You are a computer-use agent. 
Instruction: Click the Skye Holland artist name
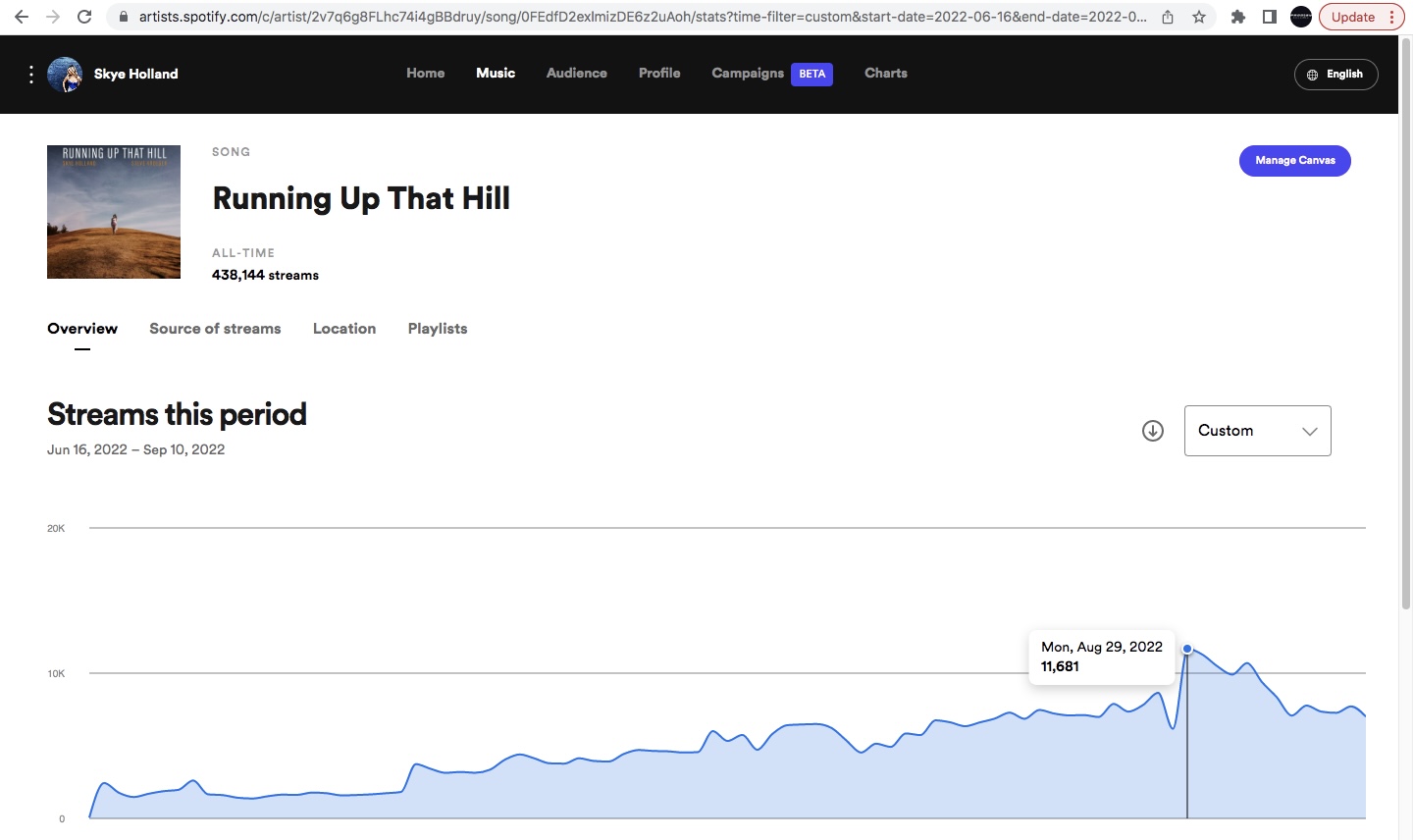coord(135,74)
